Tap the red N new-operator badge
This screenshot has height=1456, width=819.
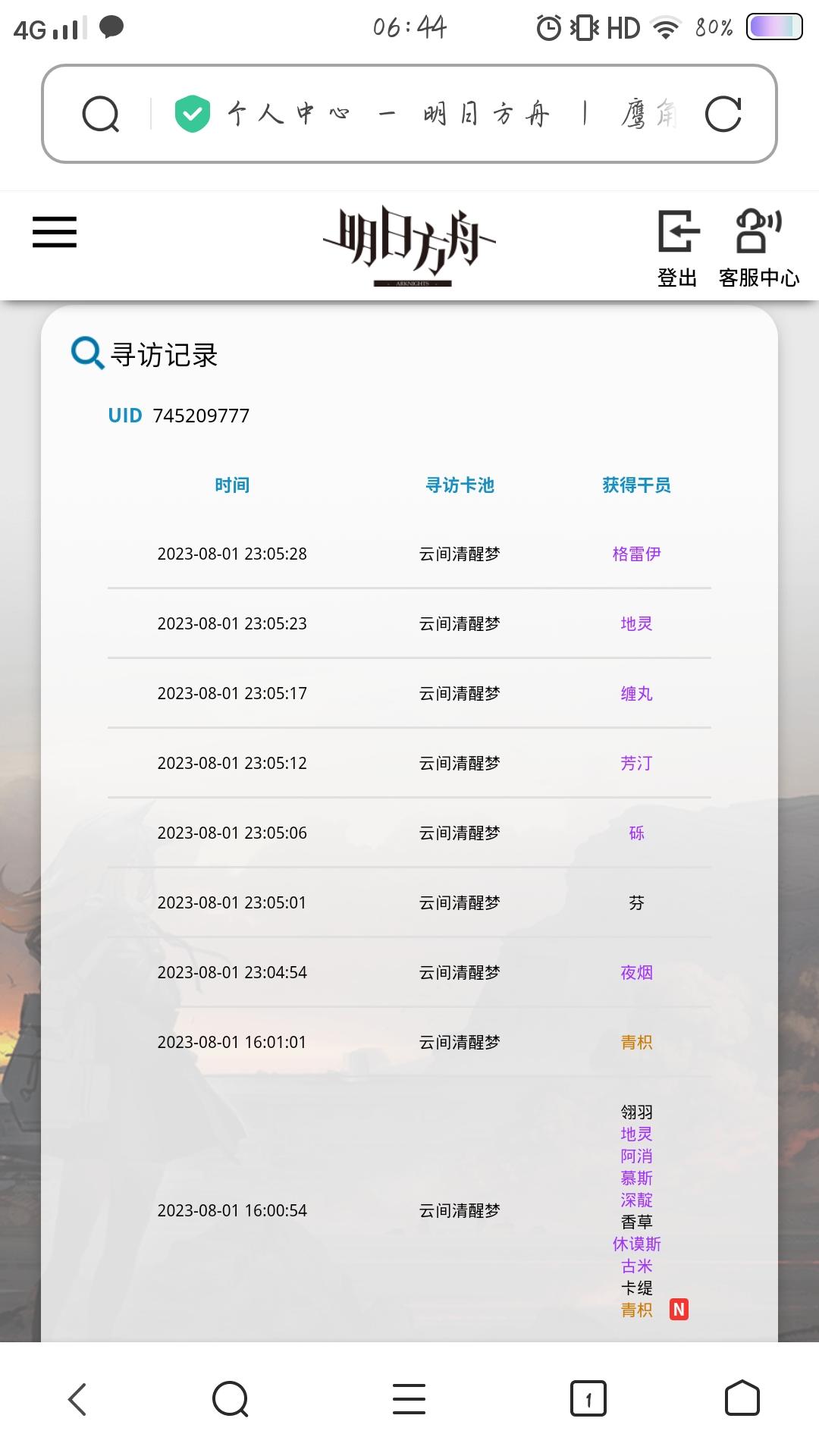(679, 1310)
